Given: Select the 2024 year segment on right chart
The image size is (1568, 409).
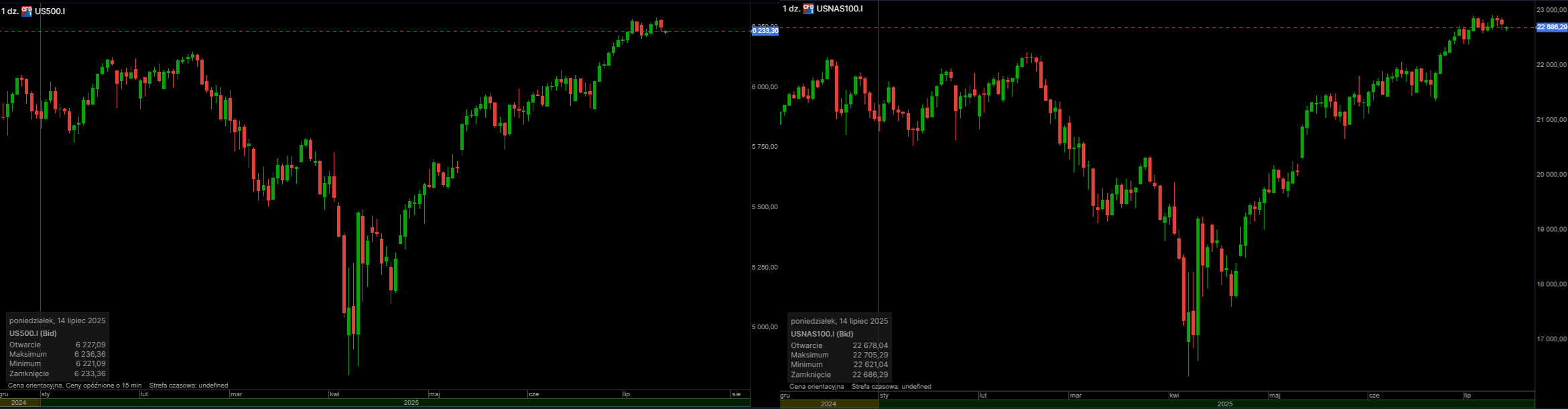Looking at the screenshot, I should click(x=828, y=404).
